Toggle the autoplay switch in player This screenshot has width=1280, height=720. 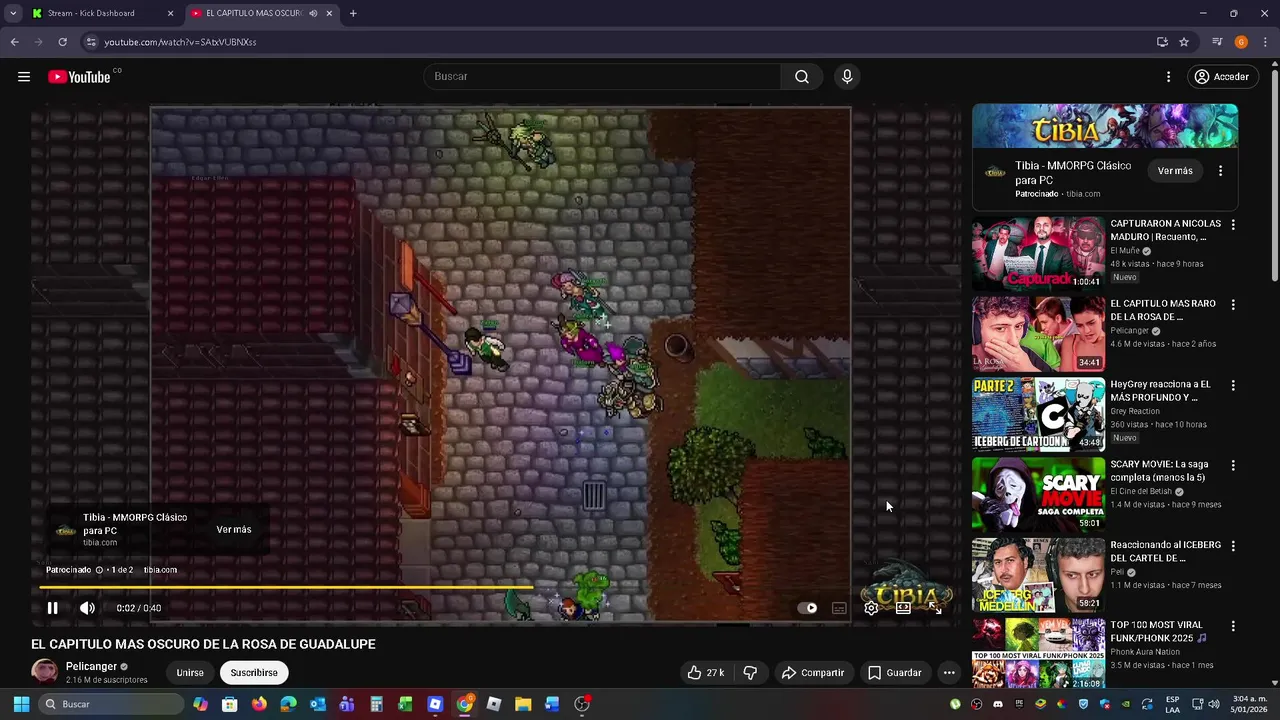[x=807, y=608]
